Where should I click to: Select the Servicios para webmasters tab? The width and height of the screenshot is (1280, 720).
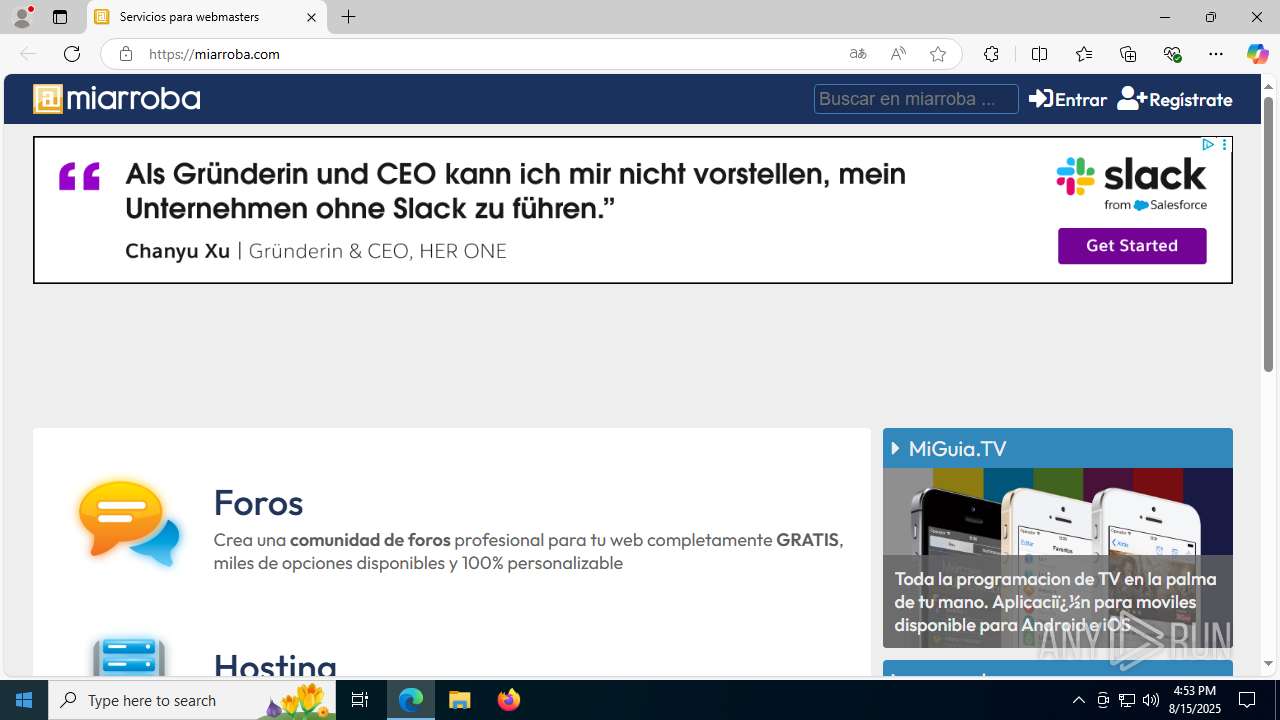point(207,17)
